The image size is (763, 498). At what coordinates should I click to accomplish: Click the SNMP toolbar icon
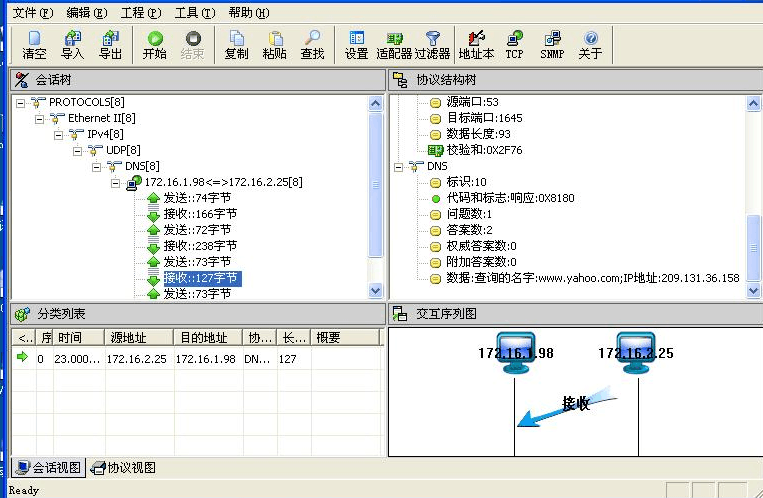point(552,45)
